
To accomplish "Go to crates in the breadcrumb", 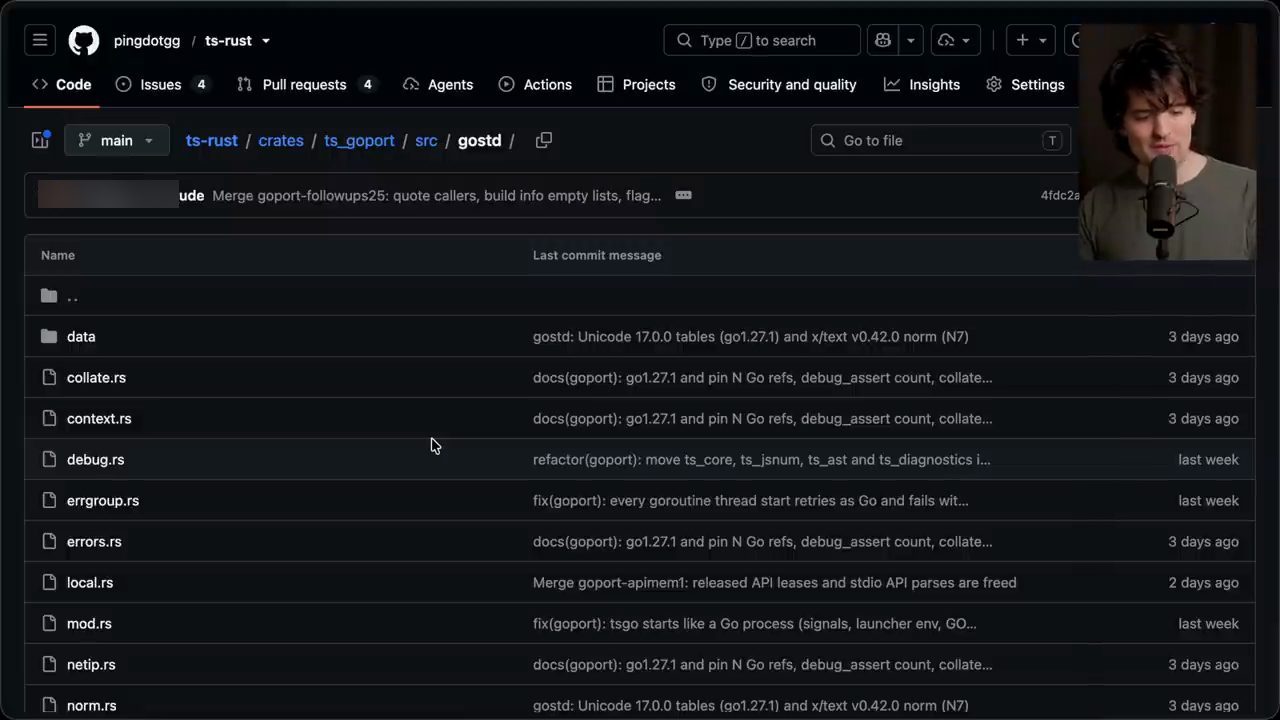I will [x=281, y=140].
